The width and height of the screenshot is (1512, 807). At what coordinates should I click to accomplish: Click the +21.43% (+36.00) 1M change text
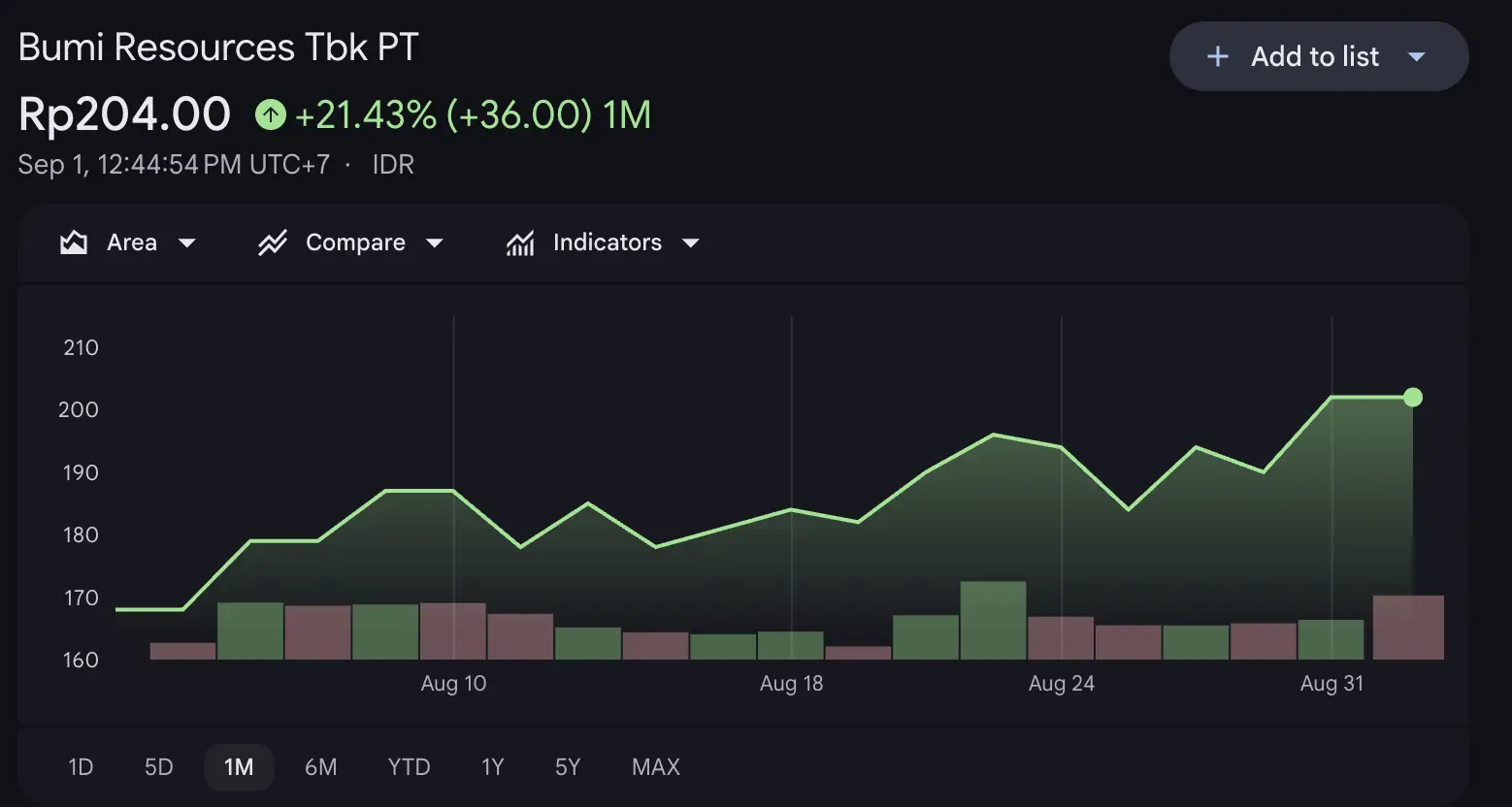pyautogui.click(x=473, y=115)
